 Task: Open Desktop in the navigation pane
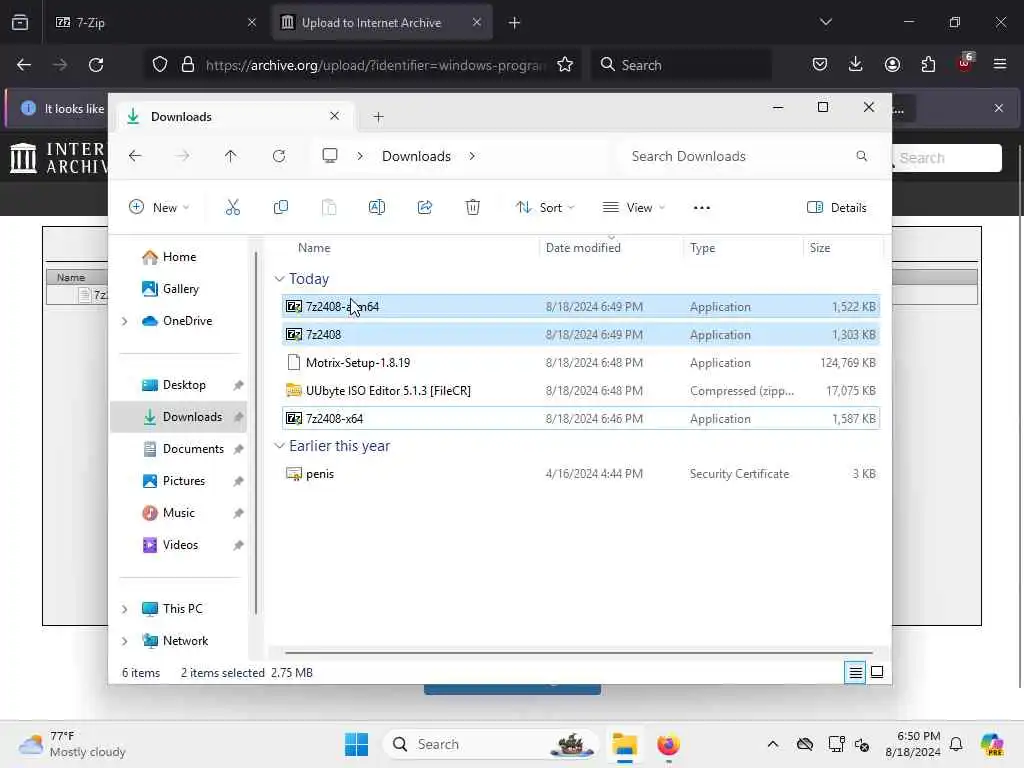point(174,385)
